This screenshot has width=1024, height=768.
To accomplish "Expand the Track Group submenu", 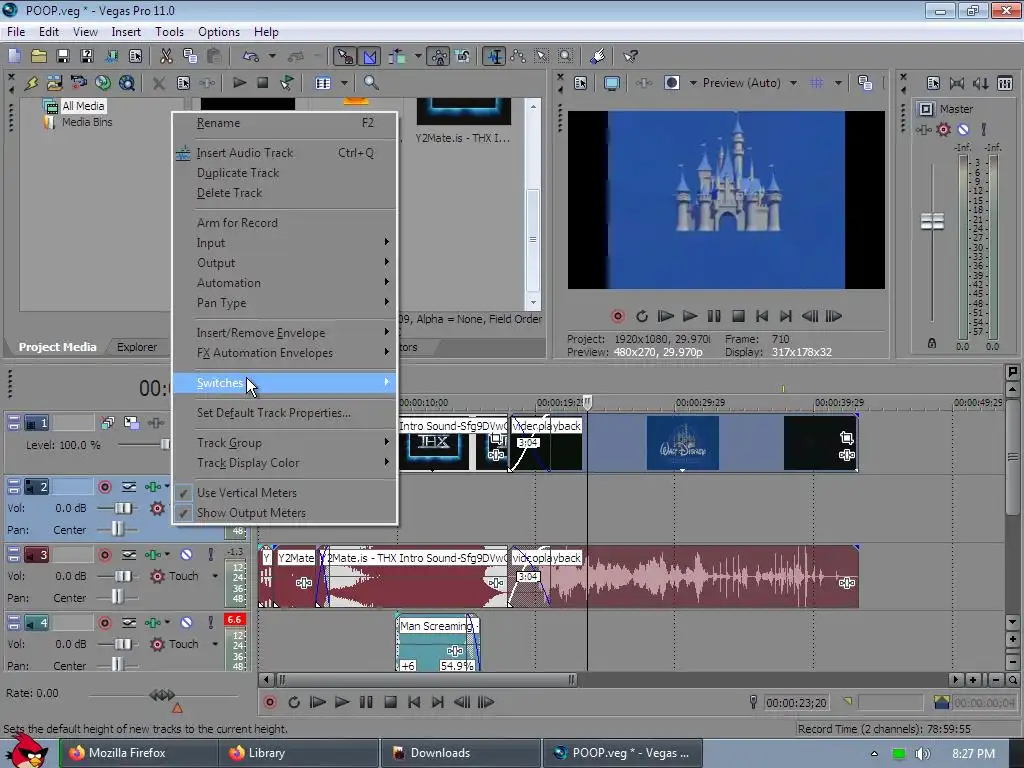I will (285, 443).
